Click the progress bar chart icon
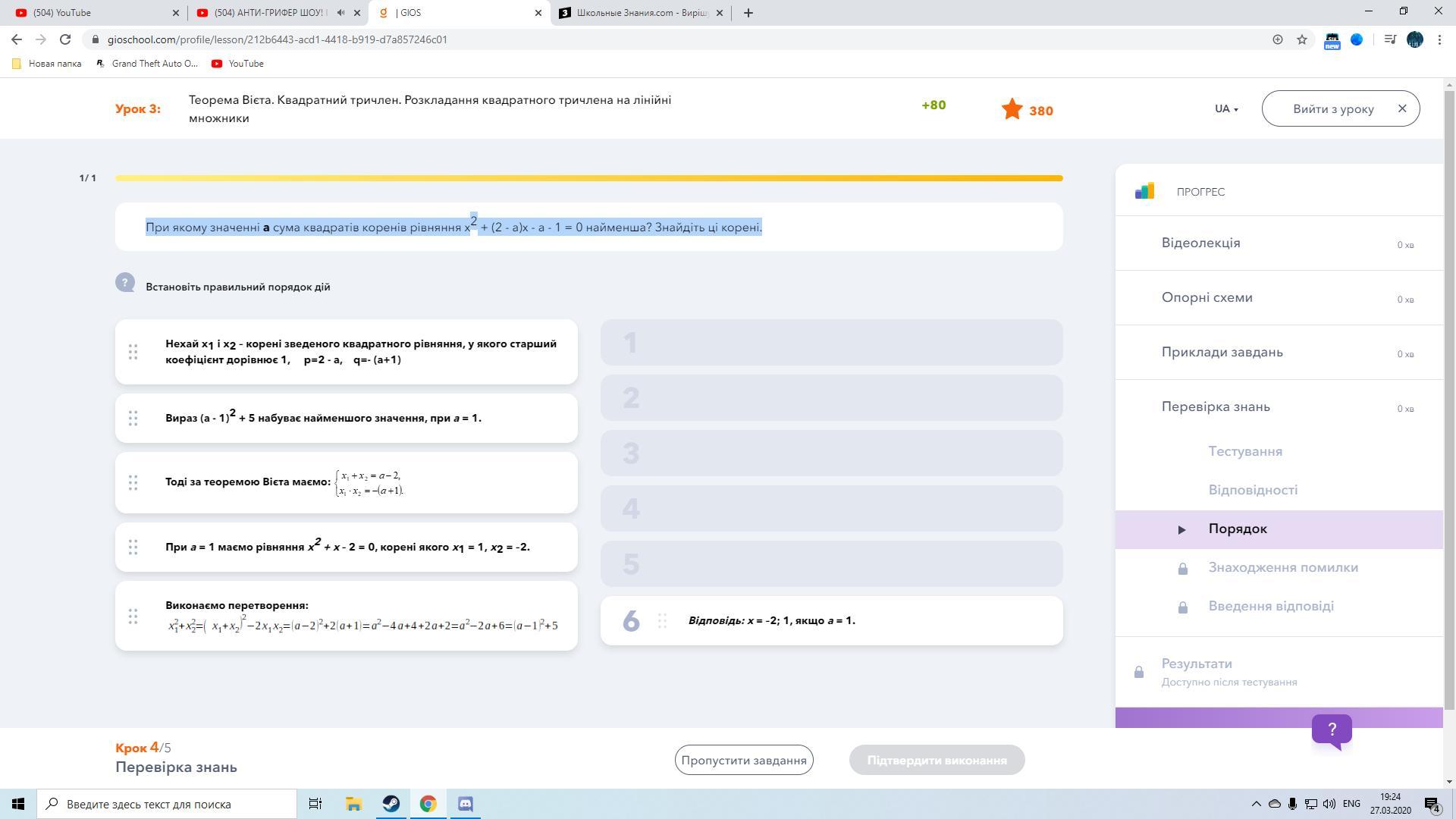The height and width of the screenshot is (819, 1456). tap(1144, 191)
